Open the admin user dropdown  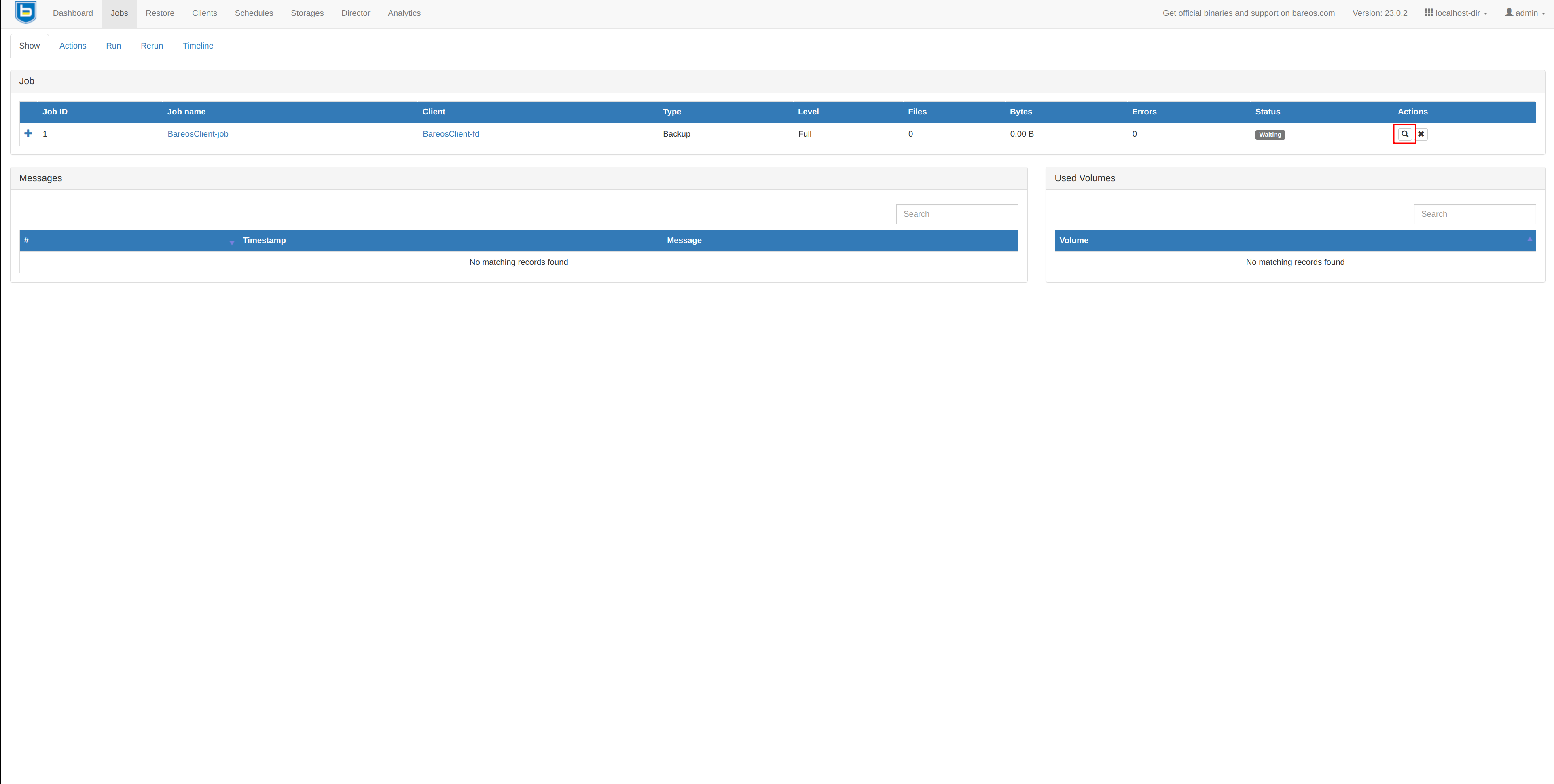1525,13
